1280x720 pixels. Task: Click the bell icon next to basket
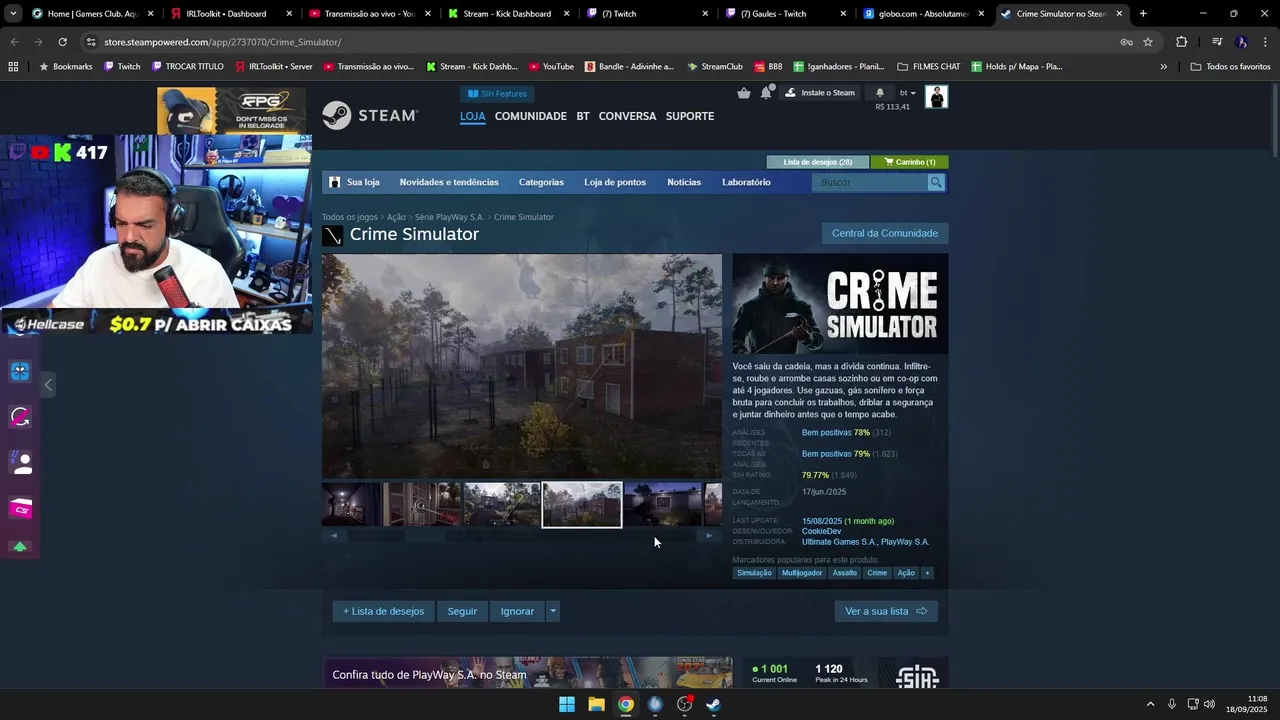point(766,93)
